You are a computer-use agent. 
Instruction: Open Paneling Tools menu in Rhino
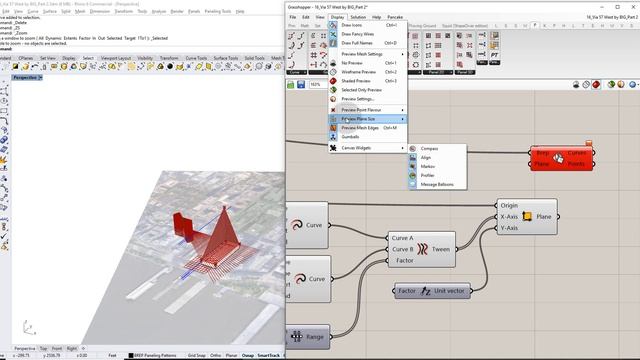[x=218, y=11]
